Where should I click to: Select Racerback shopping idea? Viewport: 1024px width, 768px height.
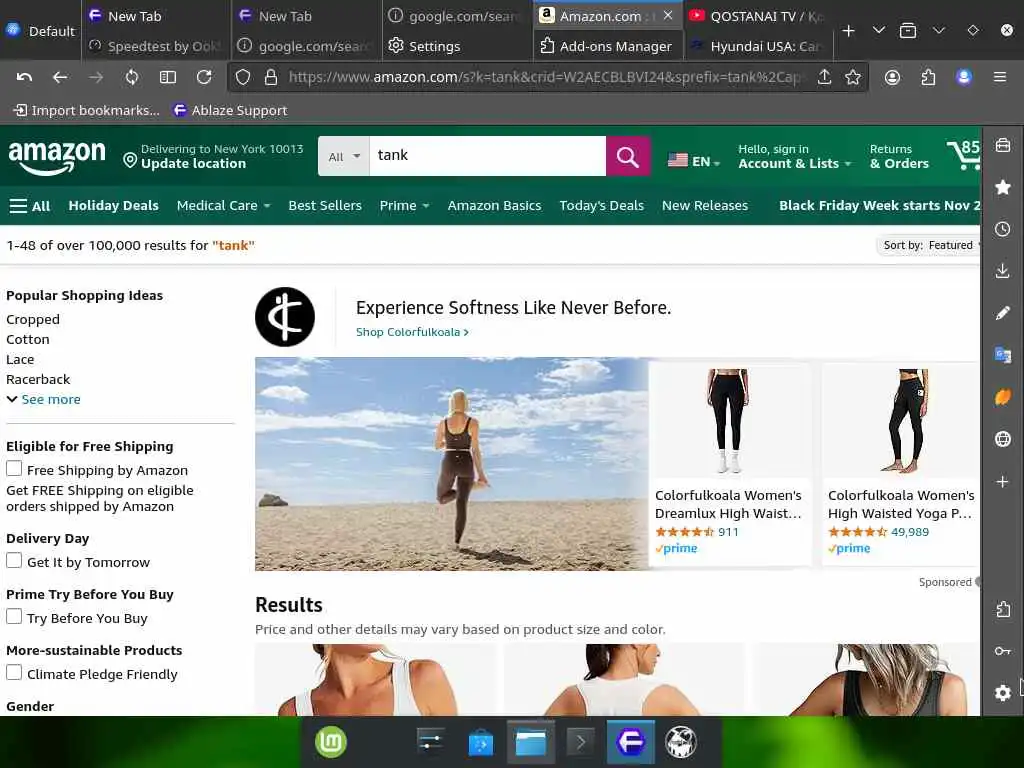(38, 379)
